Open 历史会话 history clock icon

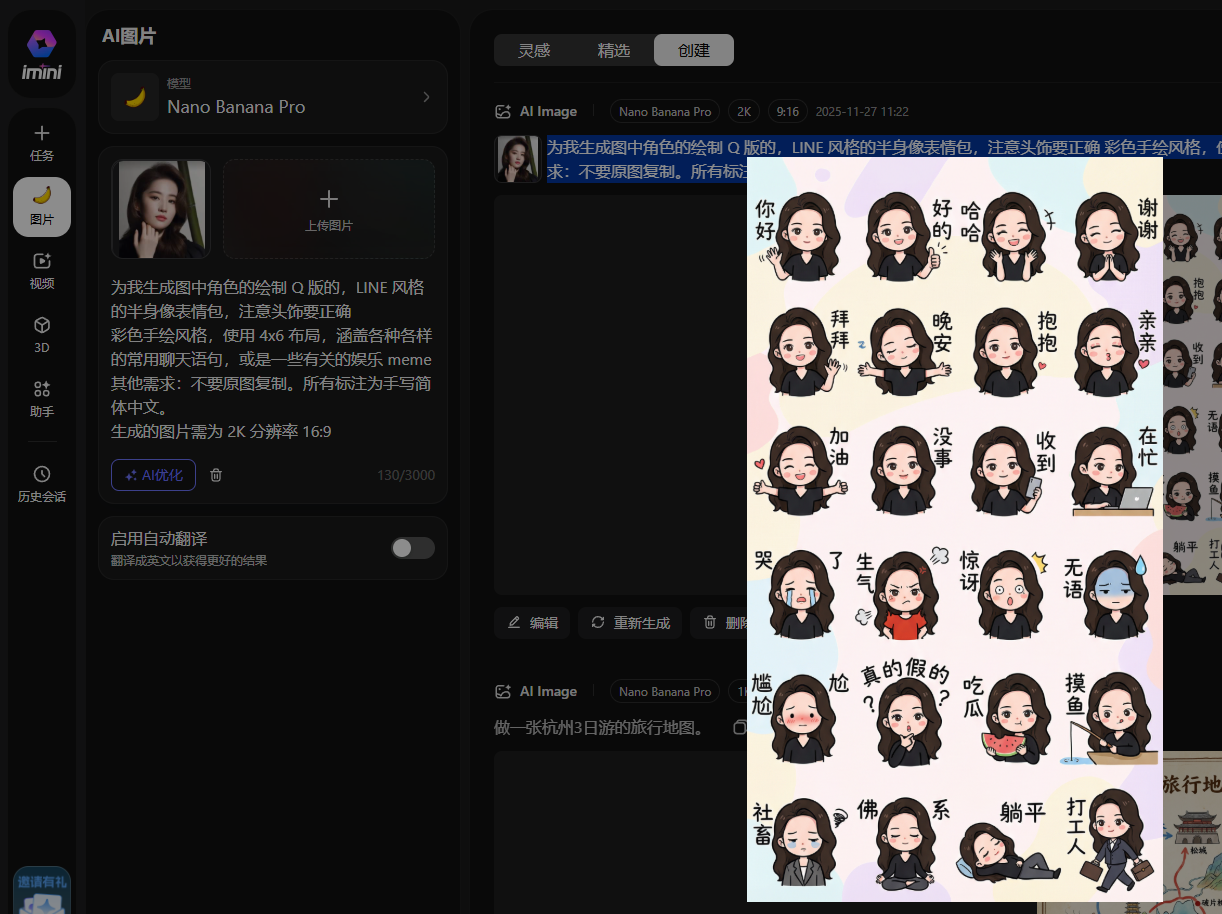coord(42,483)
